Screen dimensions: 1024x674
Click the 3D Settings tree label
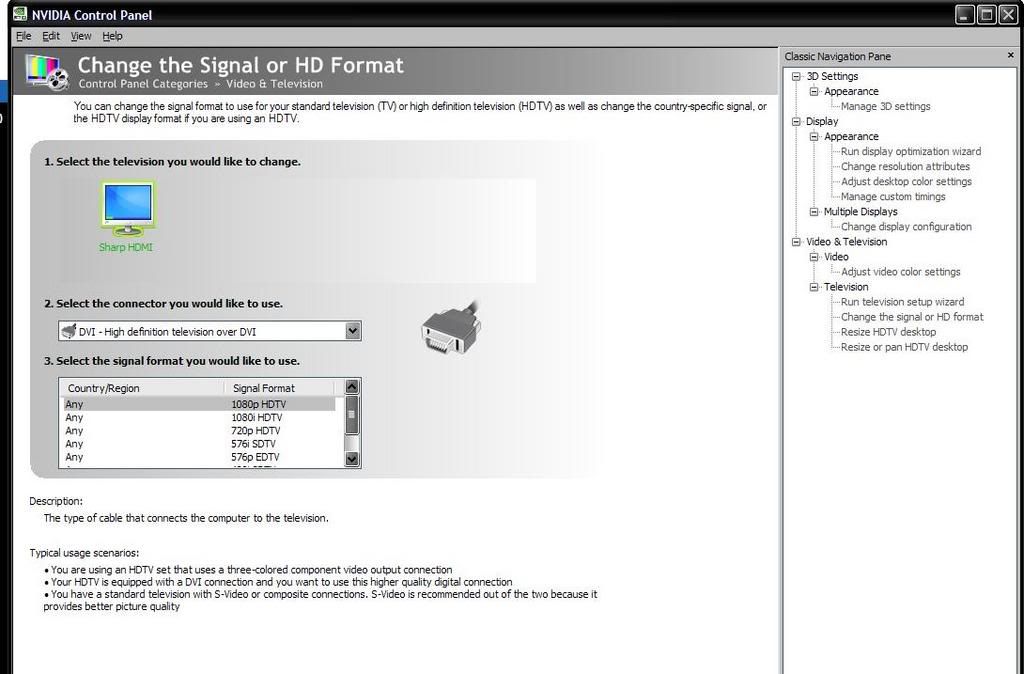point(832,76)
